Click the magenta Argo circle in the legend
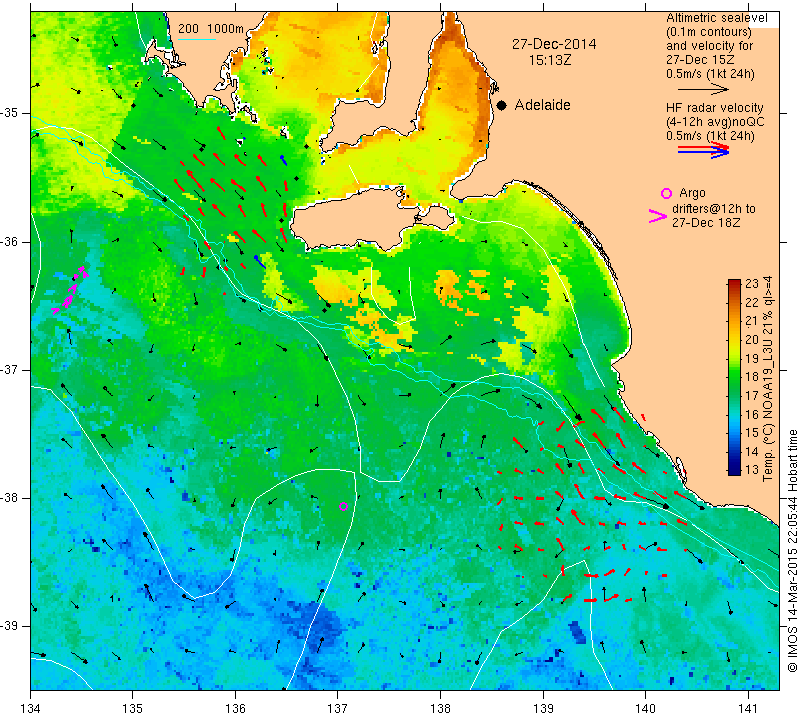Screen dimensions: 800x720 tap(666, 193)
